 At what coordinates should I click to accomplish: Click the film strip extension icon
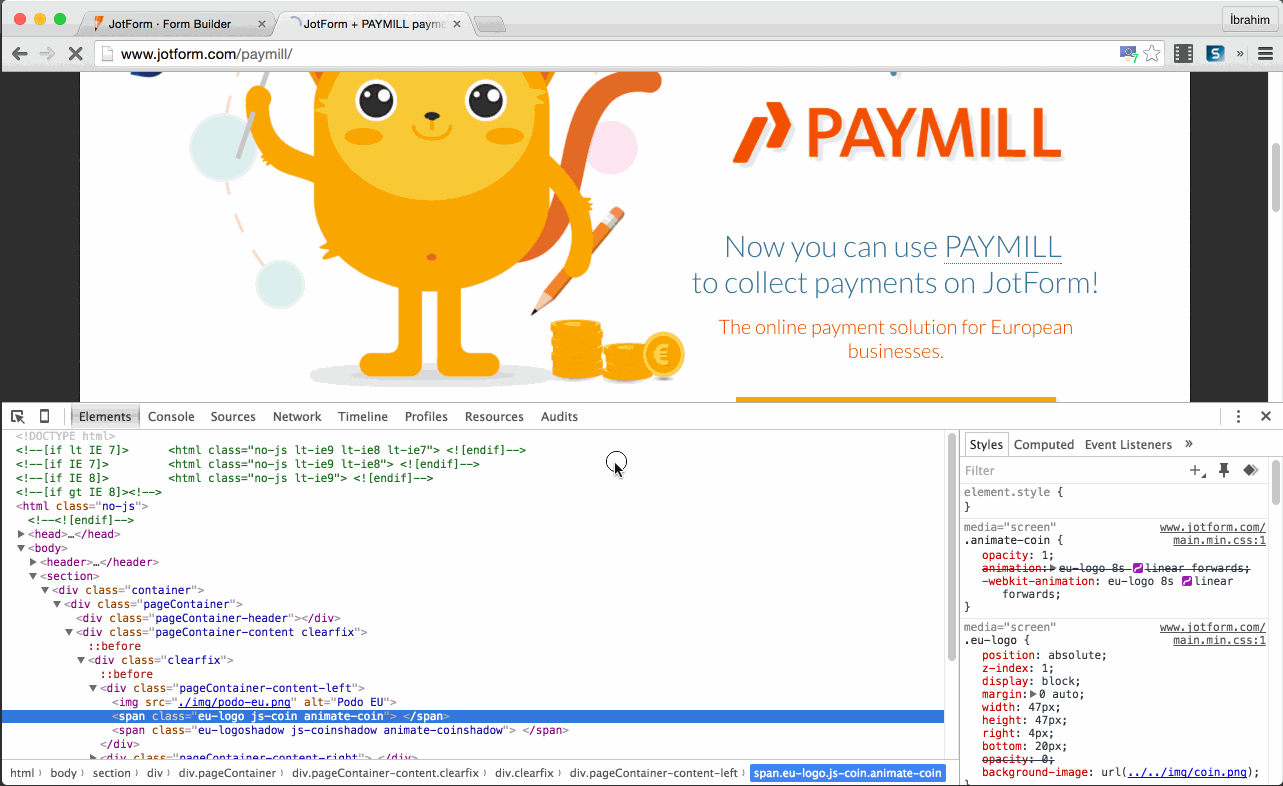point(1184,54)
